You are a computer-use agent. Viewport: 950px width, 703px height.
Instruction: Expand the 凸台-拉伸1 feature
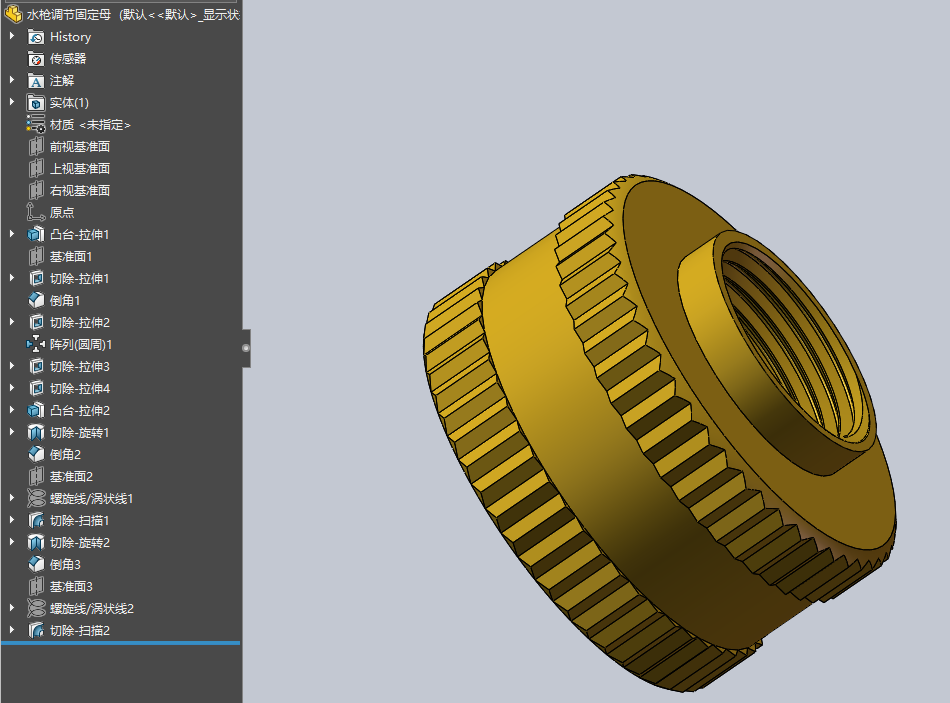[x=12, y=234]
